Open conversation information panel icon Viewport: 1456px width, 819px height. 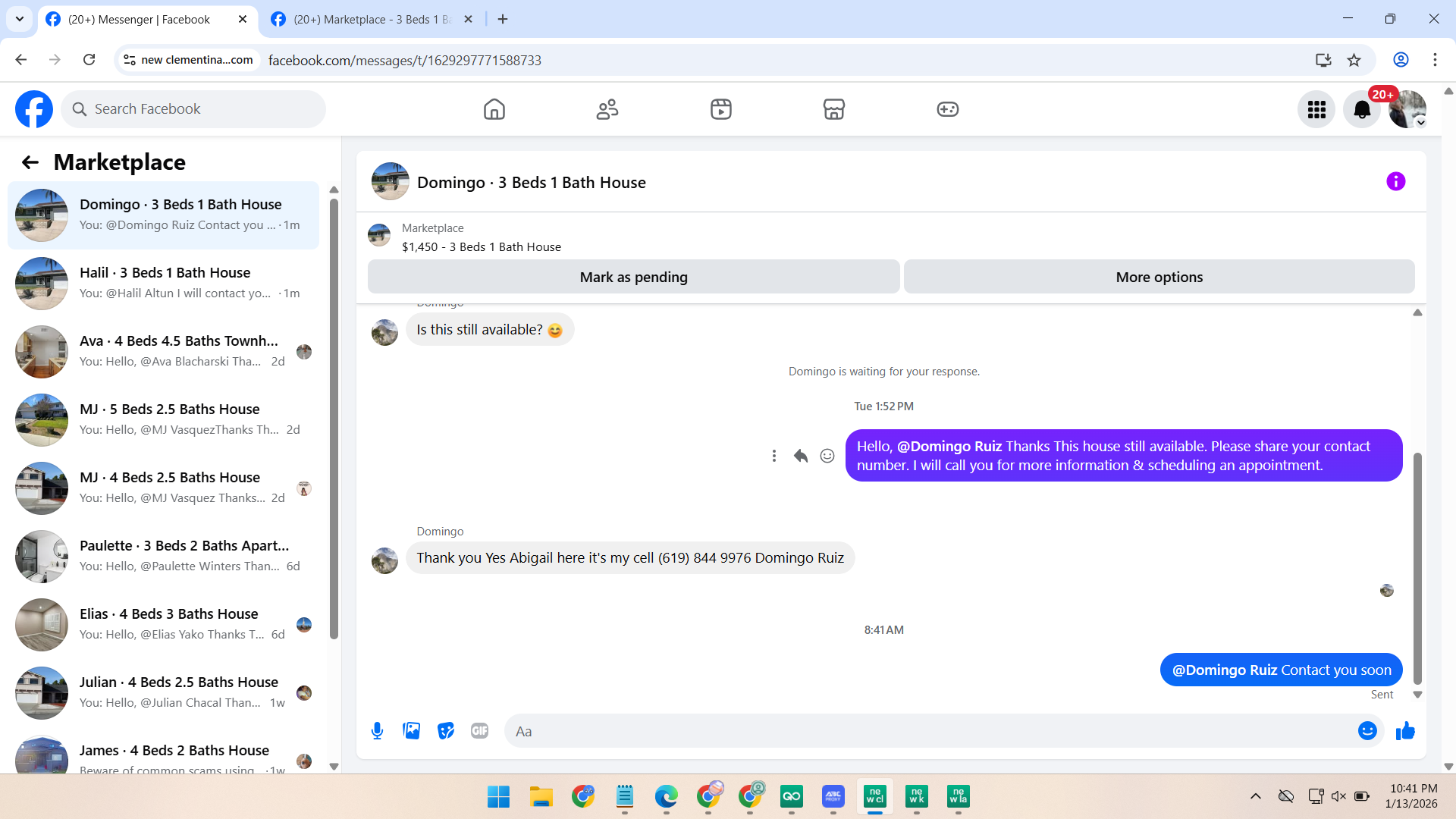click(x=1395, y=182)
